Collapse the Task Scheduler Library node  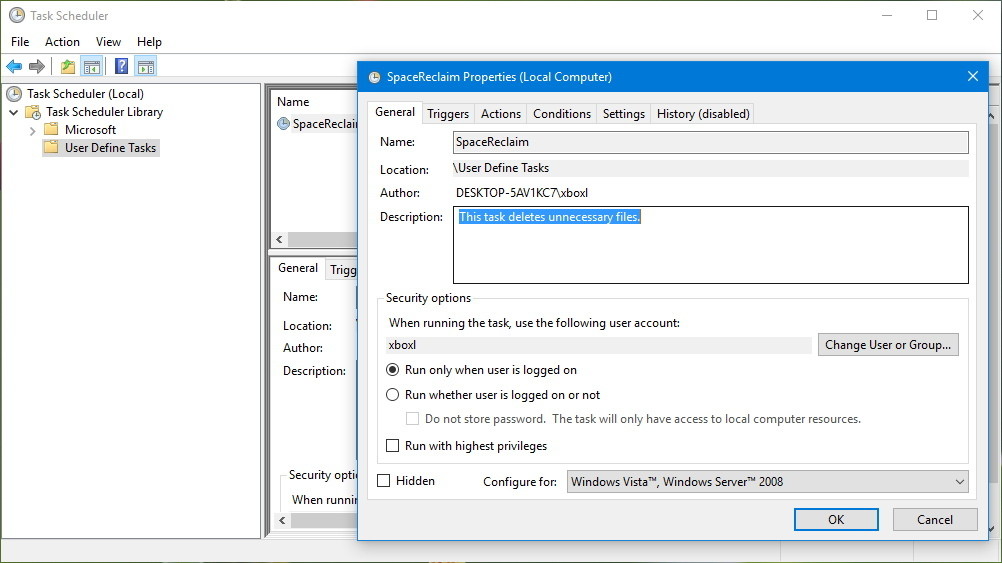(14, 112)
